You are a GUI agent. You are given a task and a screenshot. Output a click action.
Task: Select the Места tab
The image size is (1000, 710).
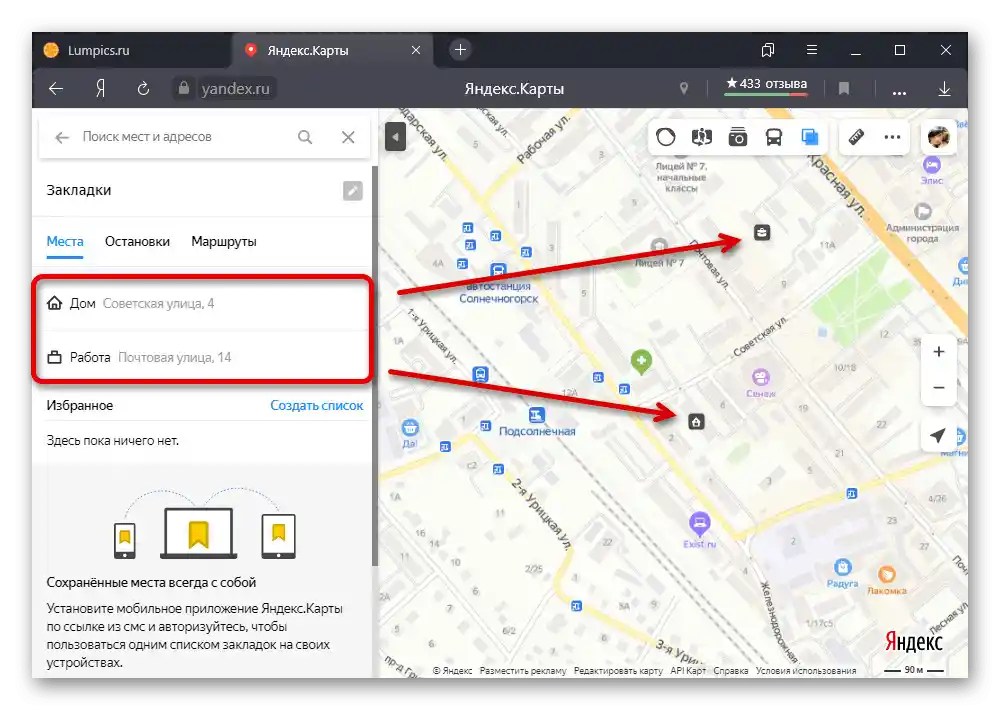(65, 242)
